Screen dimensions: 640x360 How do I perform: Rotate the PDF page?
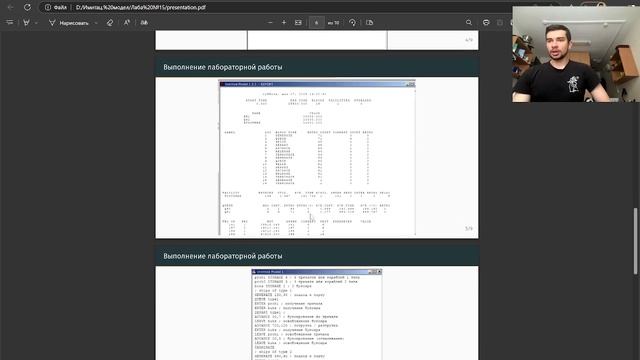point(352,23)
